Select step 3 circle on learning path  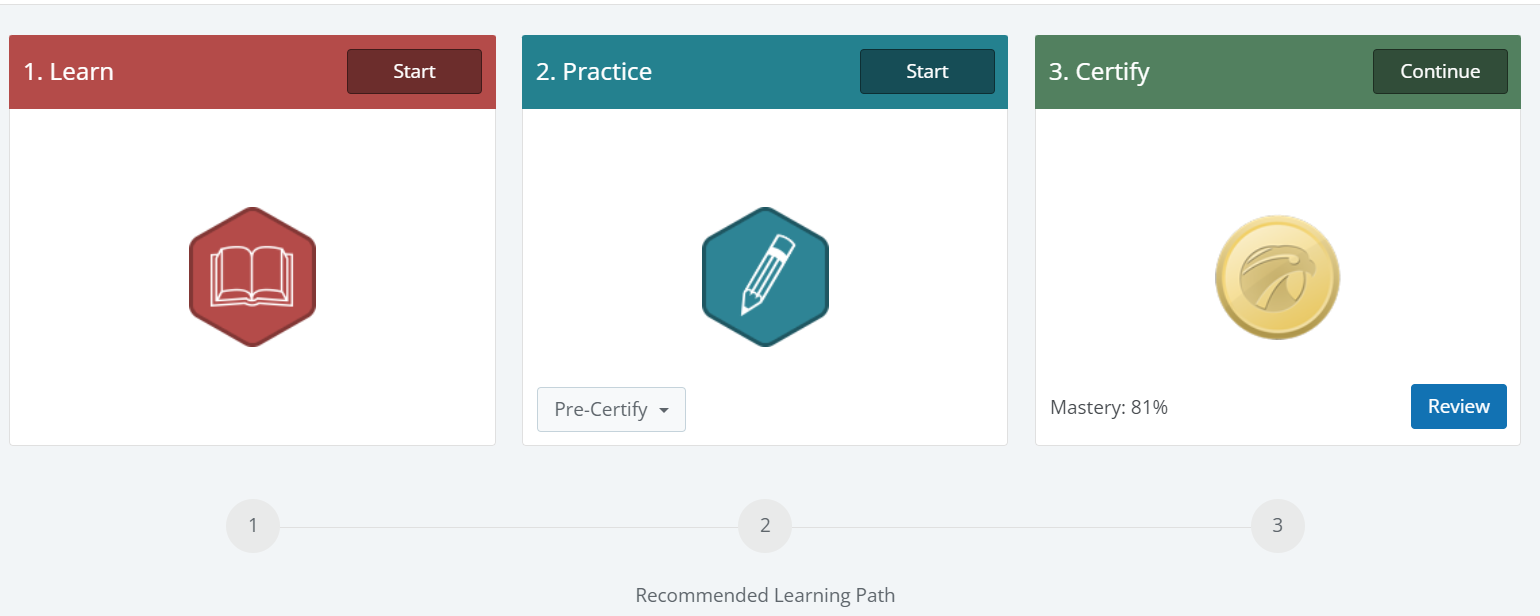tap(1277, 526)
